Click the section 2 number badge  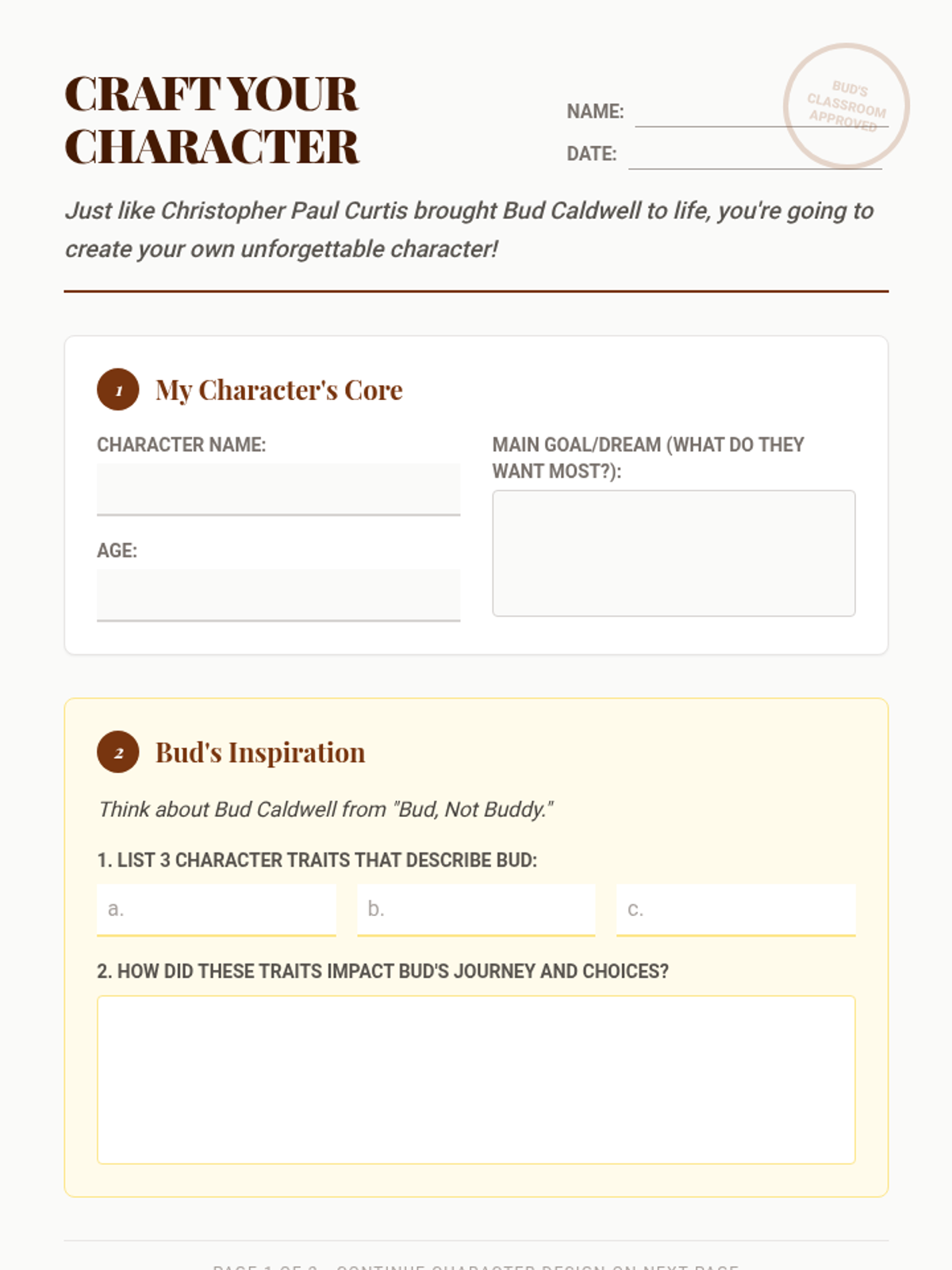click(118, 752)
